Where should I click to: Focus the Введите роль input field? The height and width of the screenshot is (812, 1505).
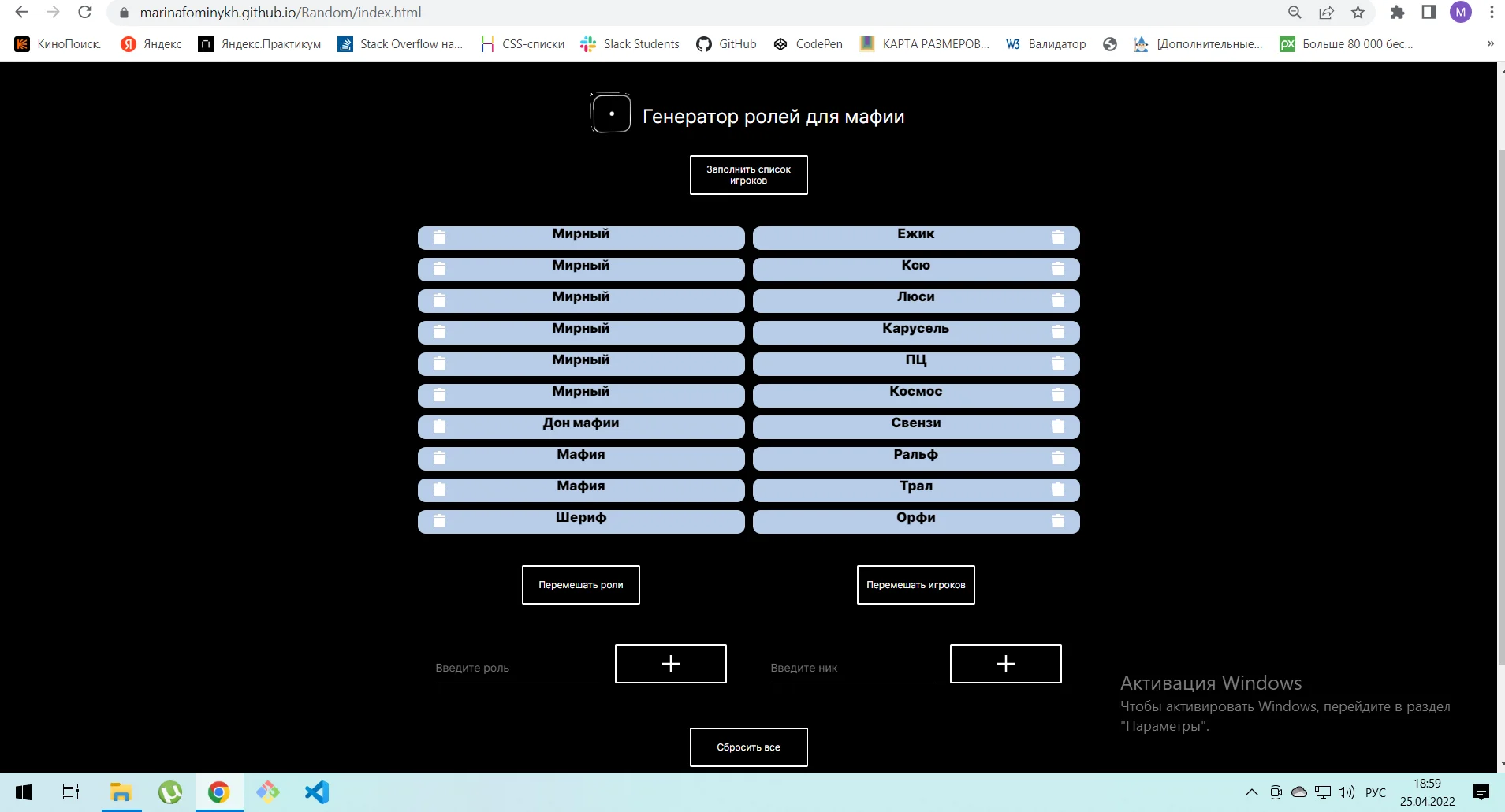[x=517, y=668]
